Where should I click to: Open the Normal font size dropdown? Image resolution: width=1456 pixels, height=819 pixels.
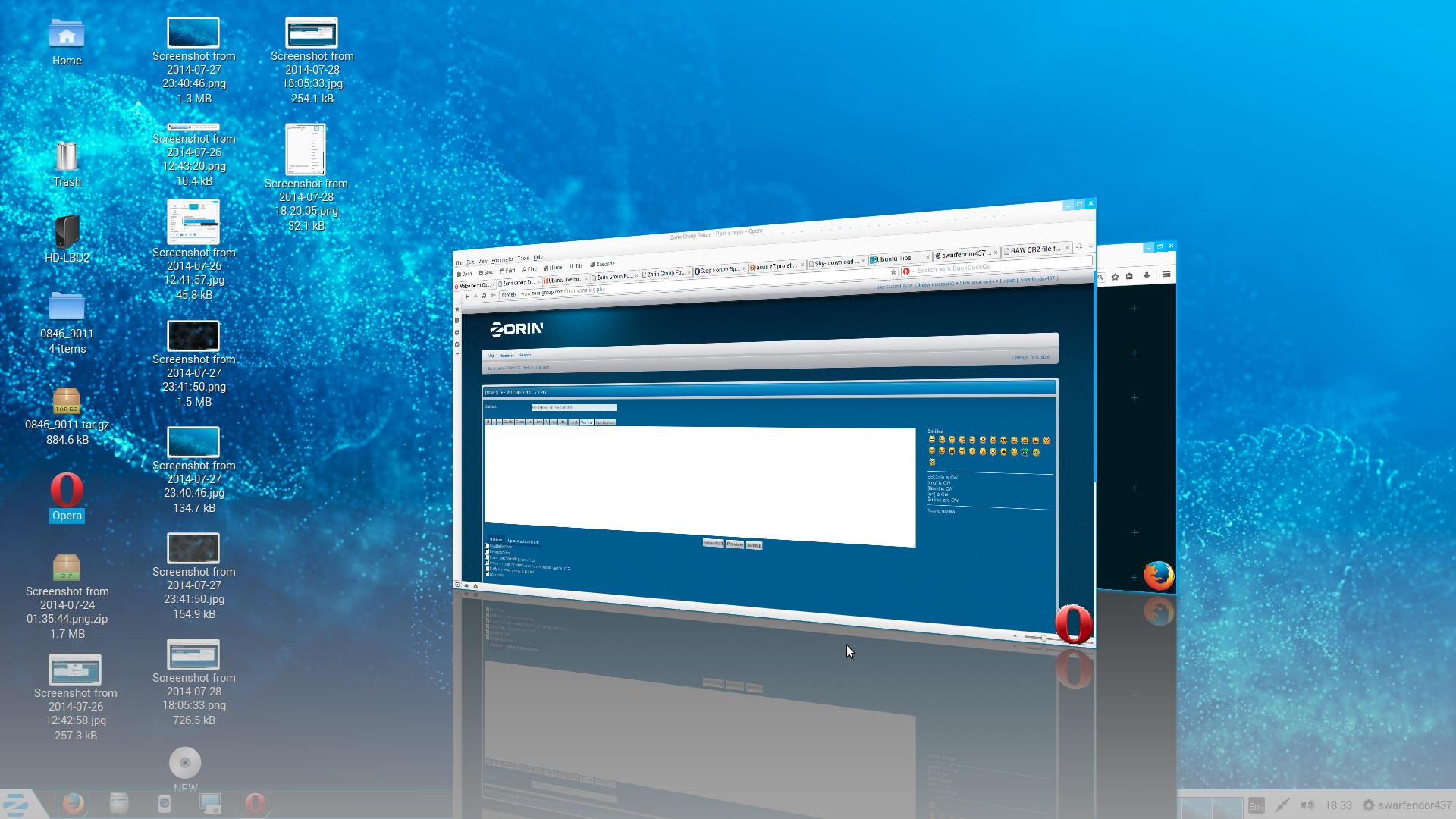586,422
